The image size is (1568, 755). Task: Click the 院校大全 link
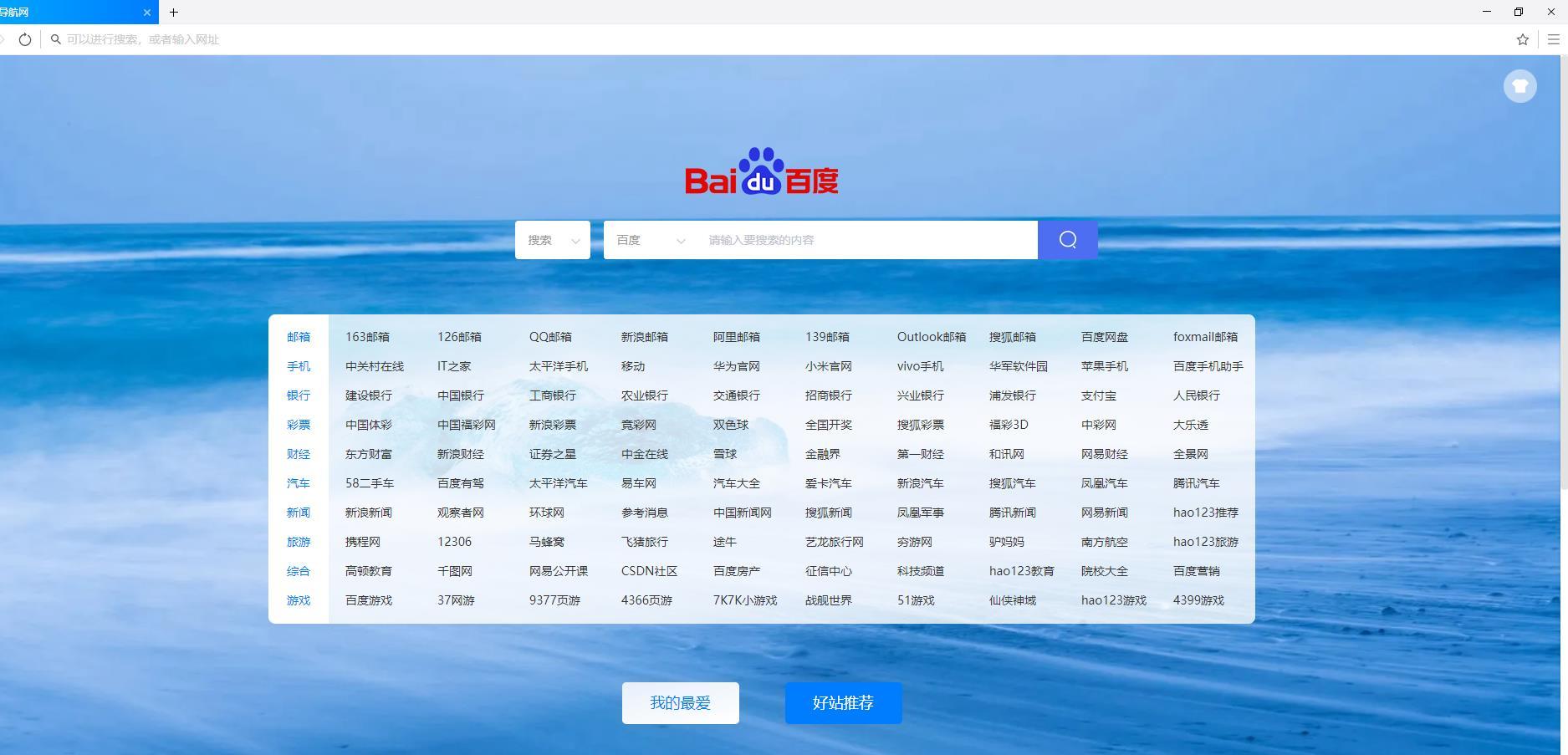tap(1105, 571)
